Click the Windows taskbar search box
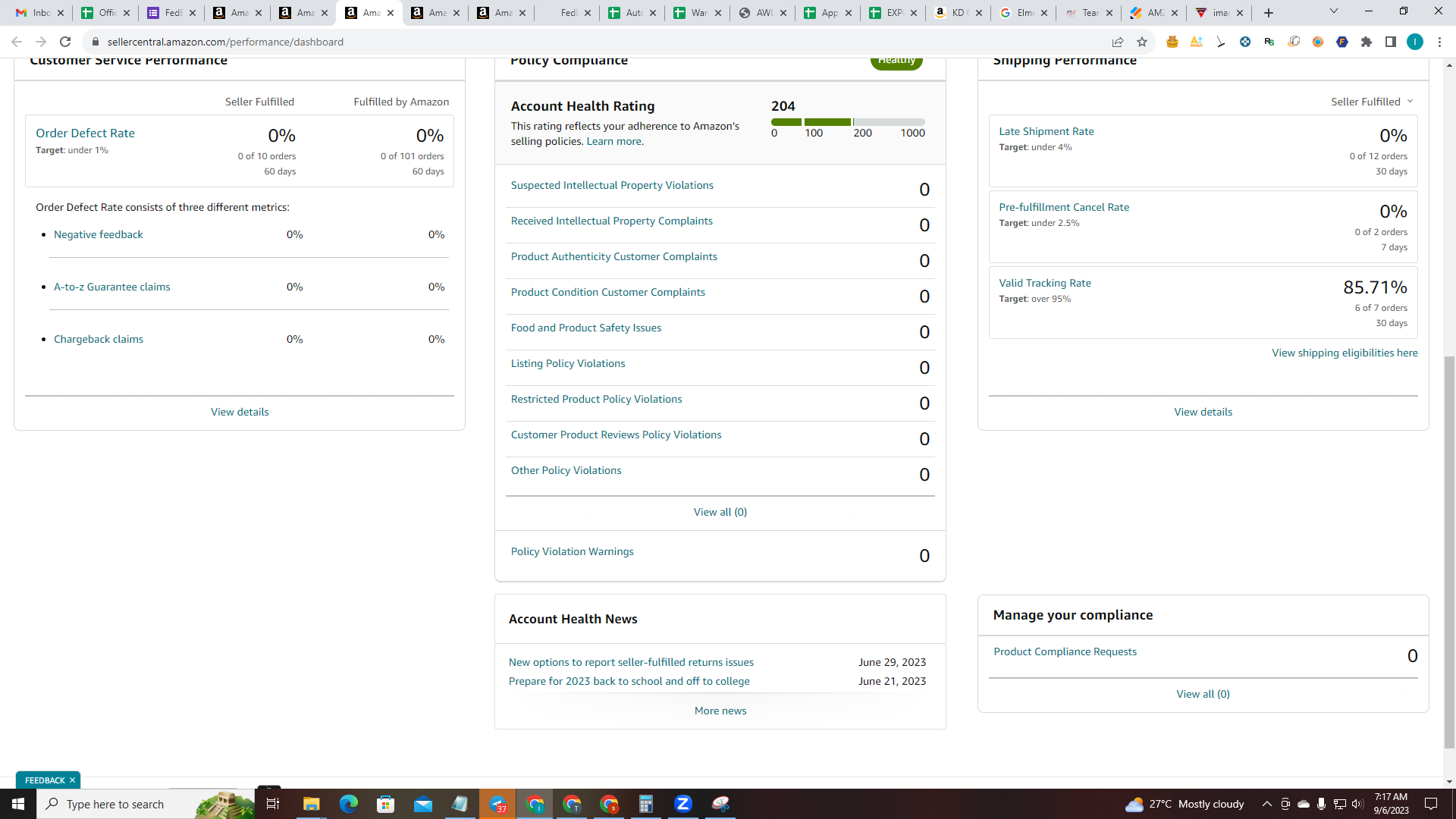1456x819 pixels. click(145, 804)
